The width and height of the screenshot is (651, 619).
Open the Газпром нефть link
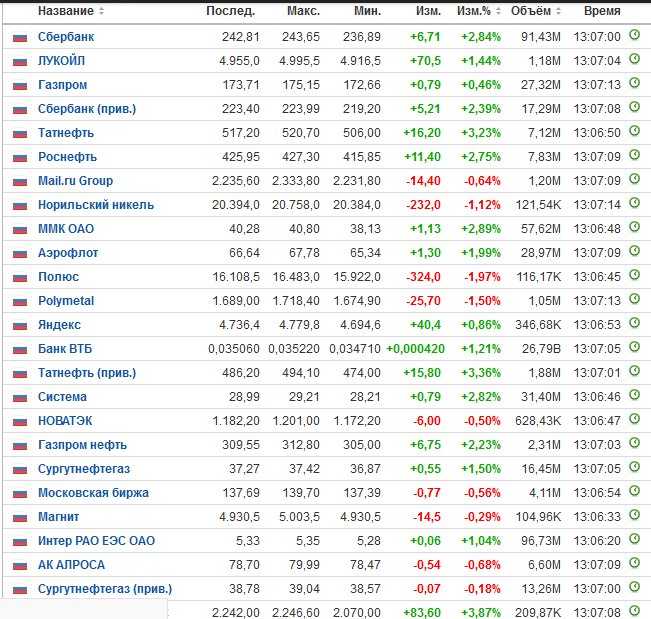point(83,445)
